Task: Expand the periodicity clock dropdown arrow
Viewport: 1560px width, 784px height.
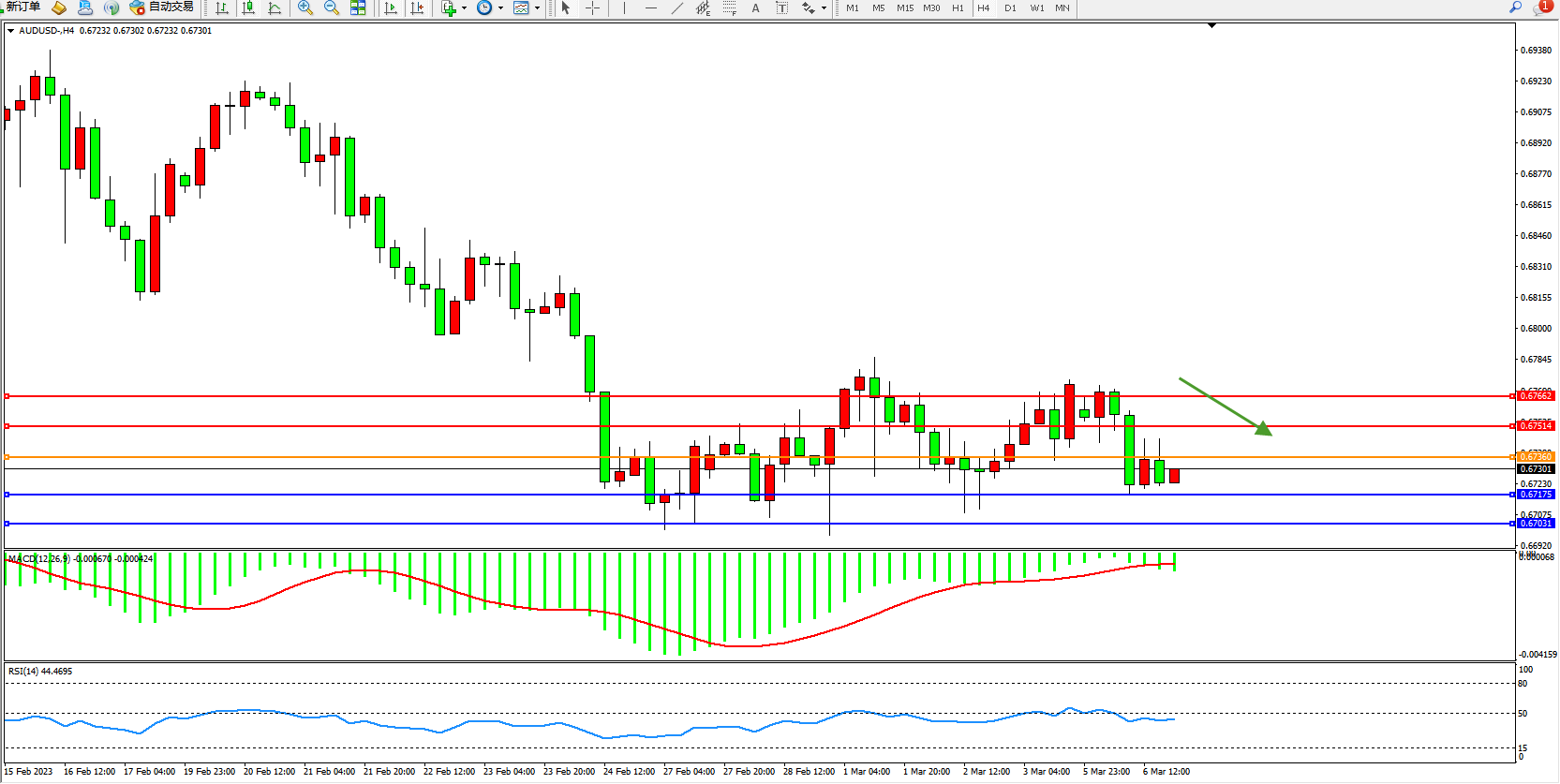Action: tap(500, 7)
